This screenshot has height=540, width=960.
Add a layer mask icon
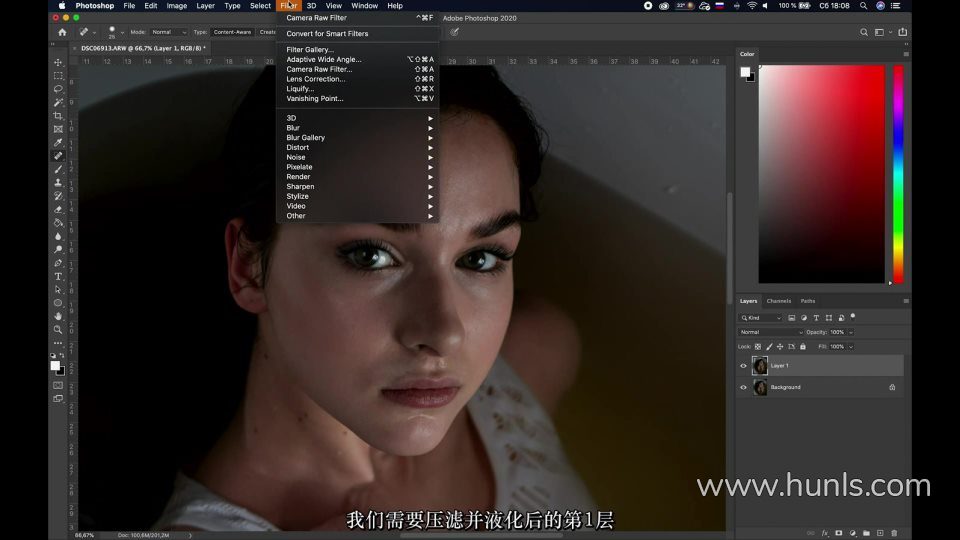839,533
